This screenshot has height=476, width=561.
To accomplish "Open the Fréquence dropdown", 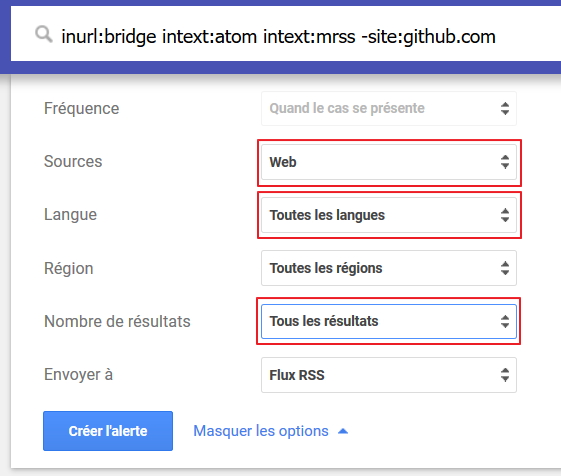I will 389,108.
